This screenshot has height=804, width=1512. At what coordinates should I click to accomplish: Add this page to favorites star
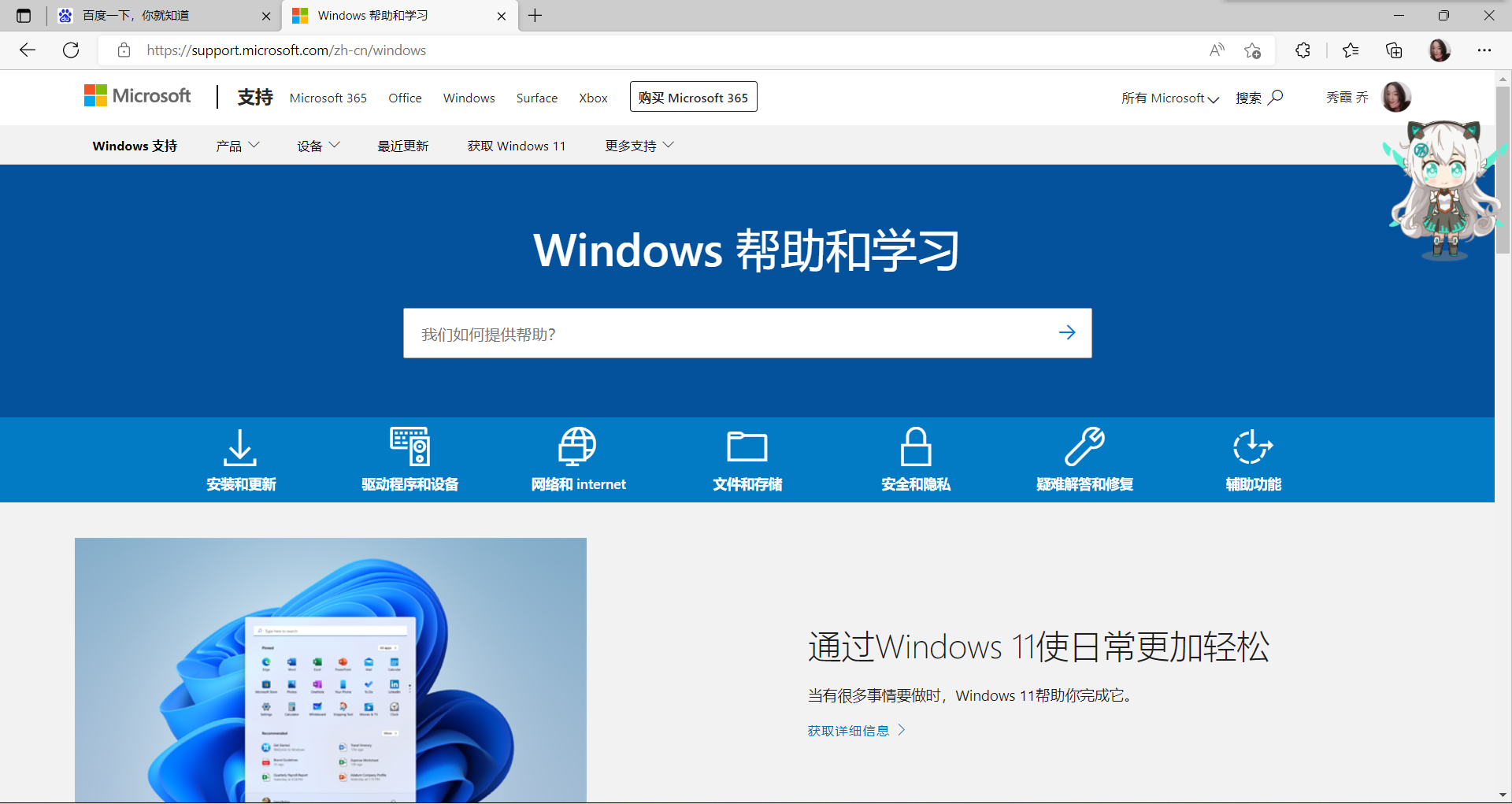click(x=1253, y=50)
